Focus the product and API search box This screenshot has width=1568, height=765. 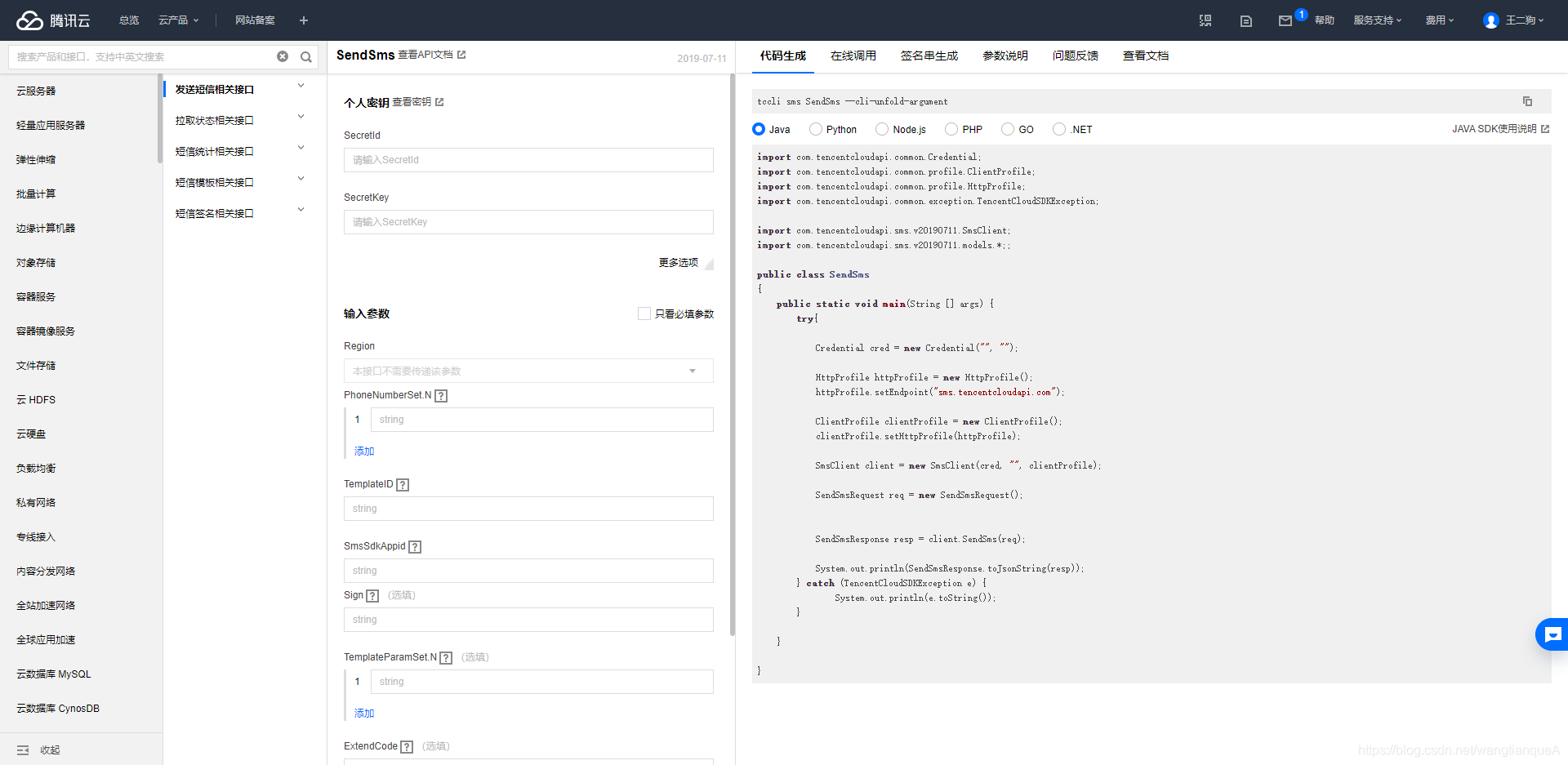pyautogui.click(x=144, y=57)
